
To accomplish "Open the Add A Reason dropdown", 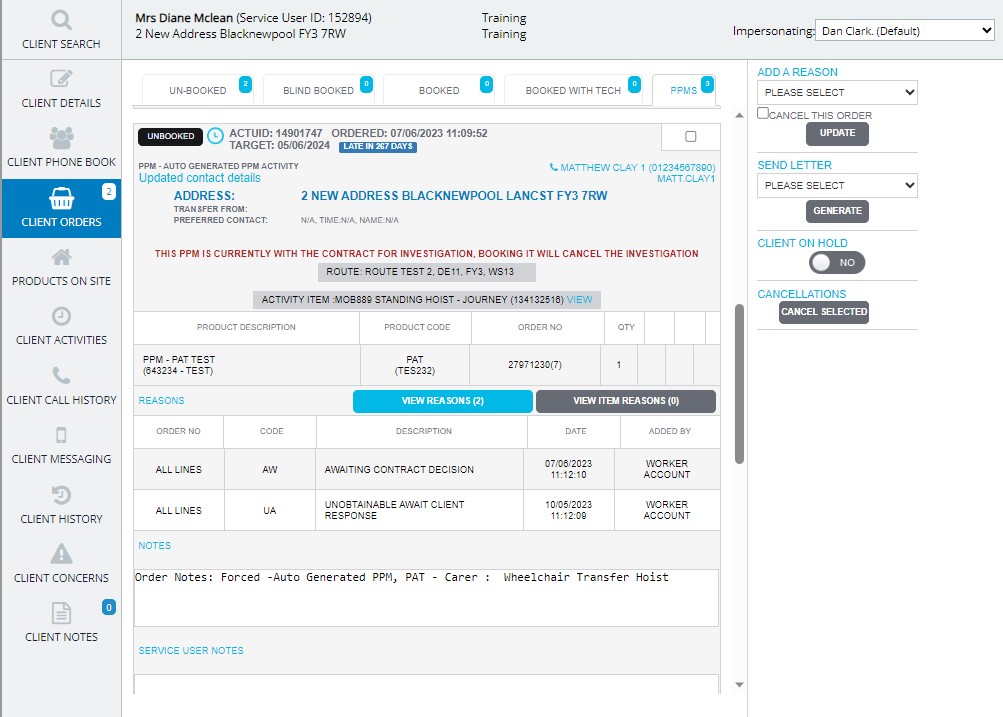I will point(837,92).
